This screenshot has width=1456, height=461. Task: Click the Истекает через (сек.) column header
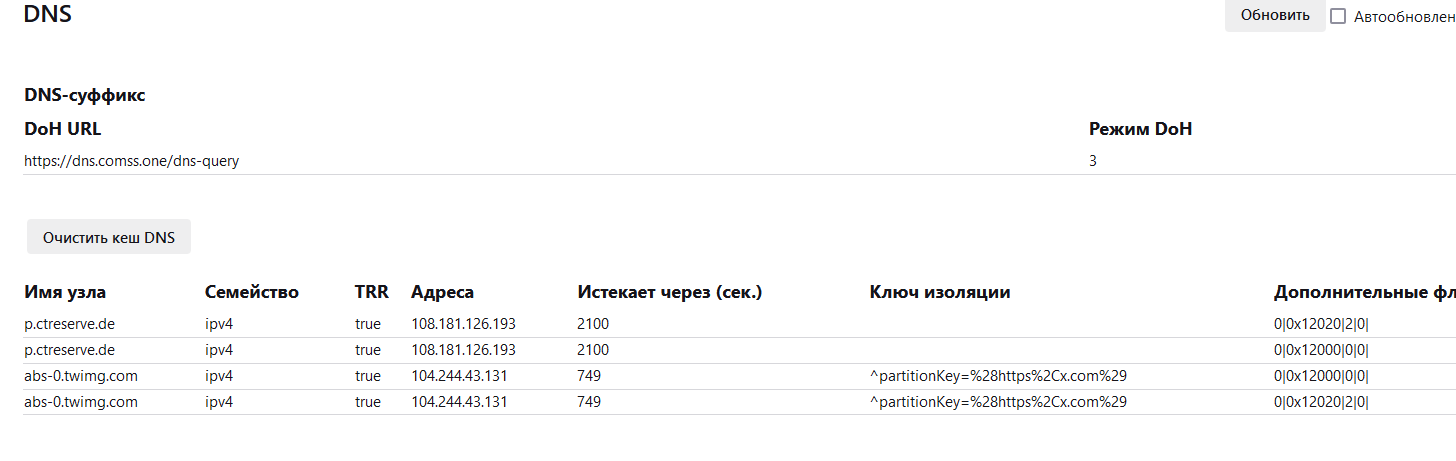pyautogui.click(x=669, y=292)
